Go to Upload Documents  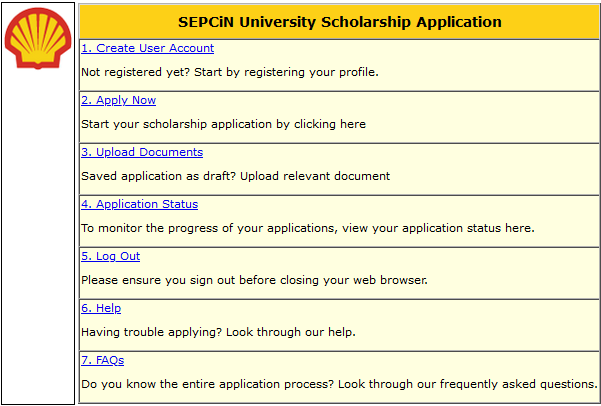pyautogui.click(x=142, y=152)
